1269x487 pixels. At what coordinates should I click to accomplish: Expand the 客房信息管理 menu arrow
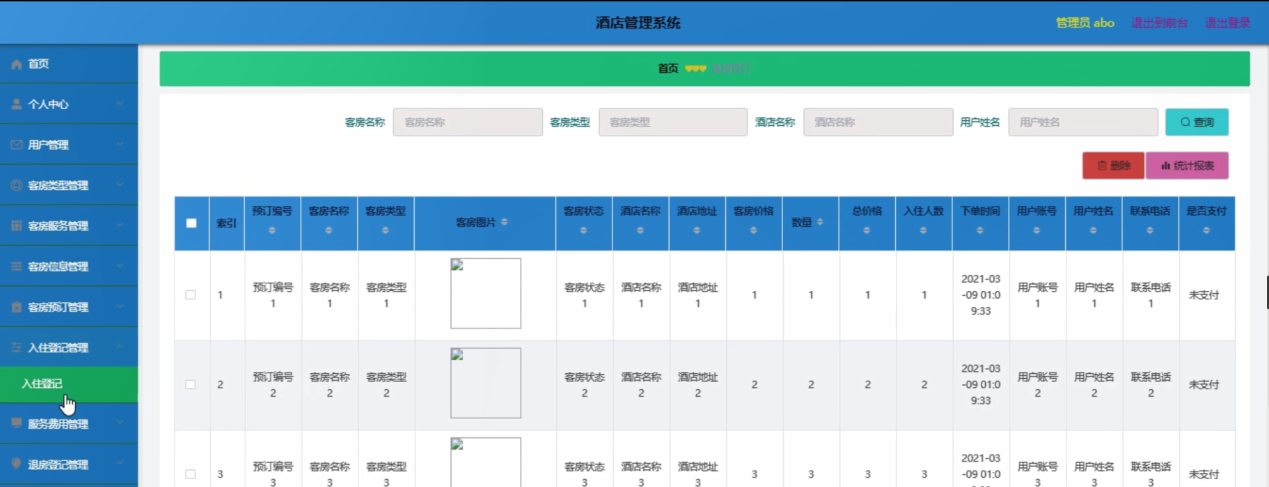[x=119, y=267]
